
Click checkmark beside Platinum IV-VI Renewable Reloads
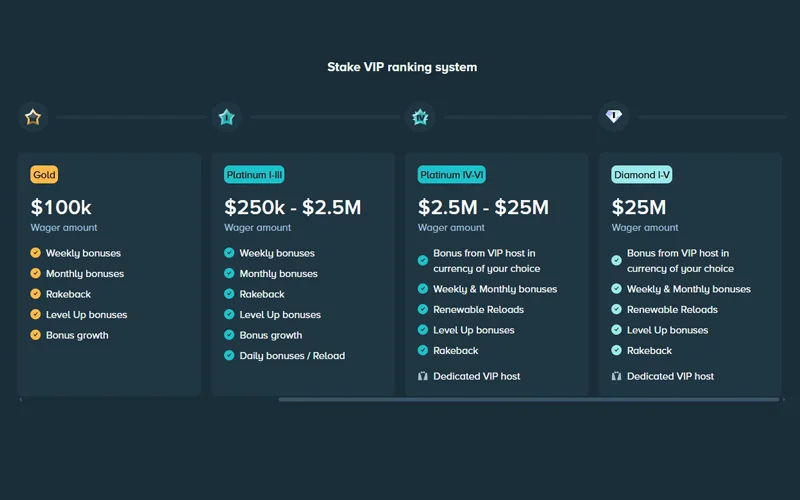[422, 309]
